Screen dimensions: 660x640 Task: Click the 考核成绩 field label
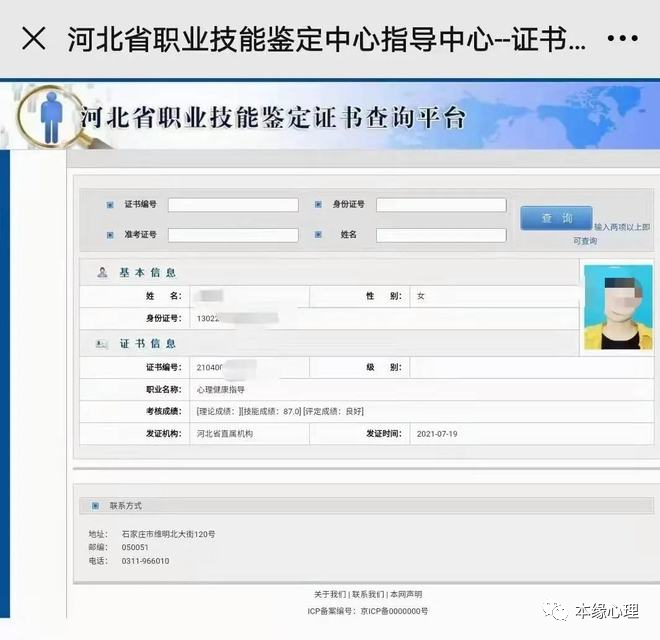pos(164,411)
